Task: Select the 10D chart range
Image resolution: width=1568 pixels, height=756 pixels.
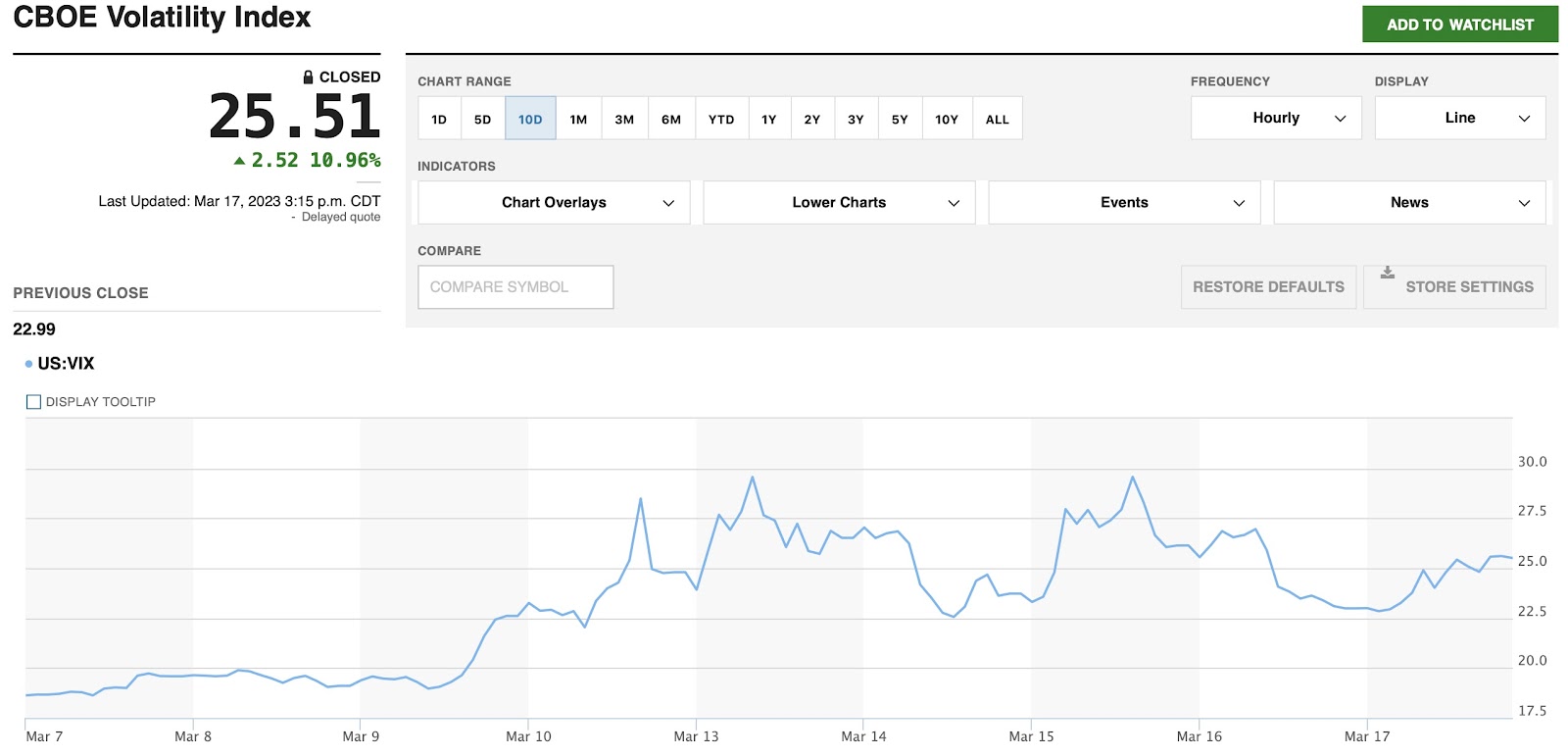Action: (530, 119)
